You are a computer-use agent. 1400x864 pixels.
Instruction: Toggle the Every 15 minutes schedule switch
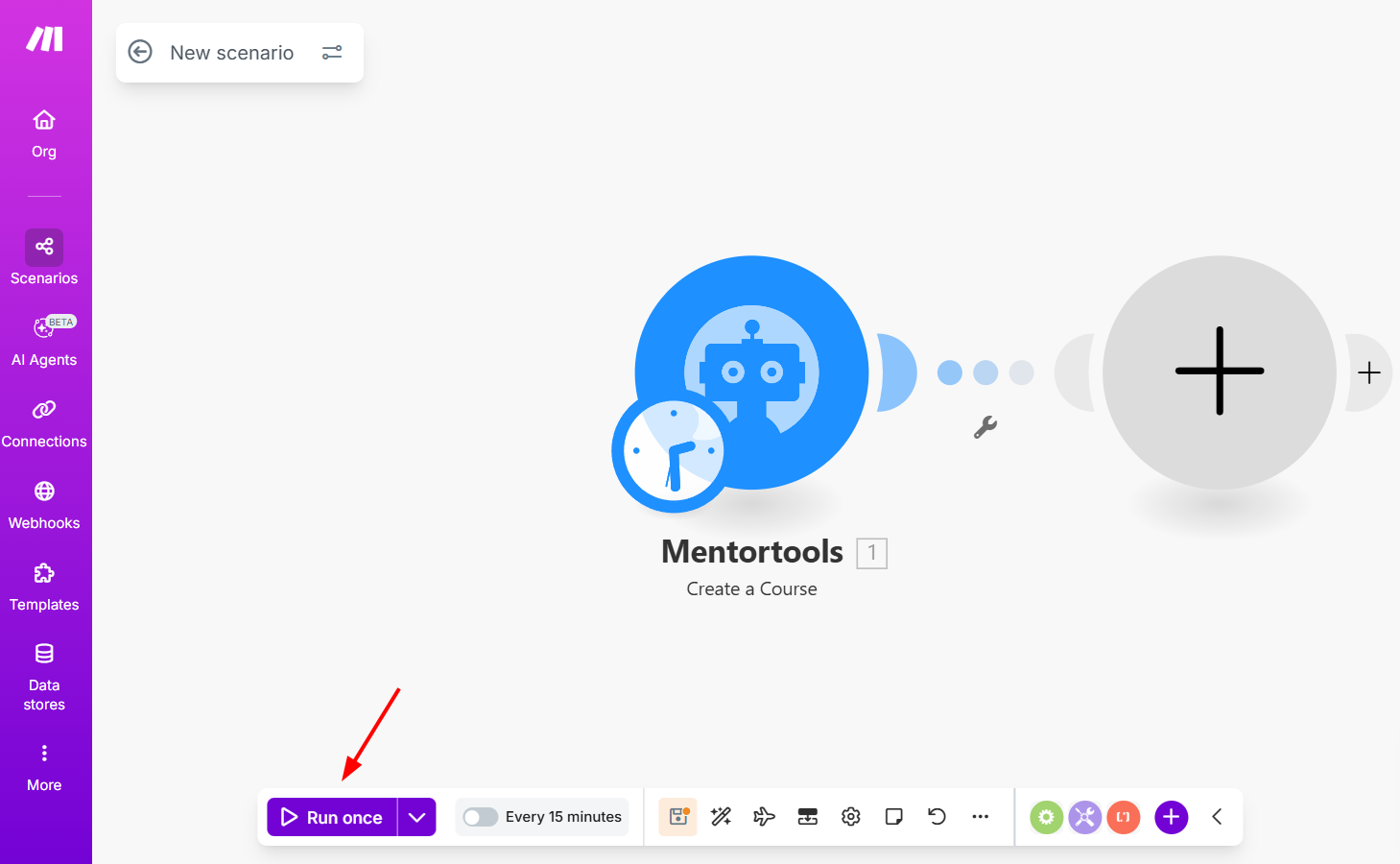[x=481, y=817]
